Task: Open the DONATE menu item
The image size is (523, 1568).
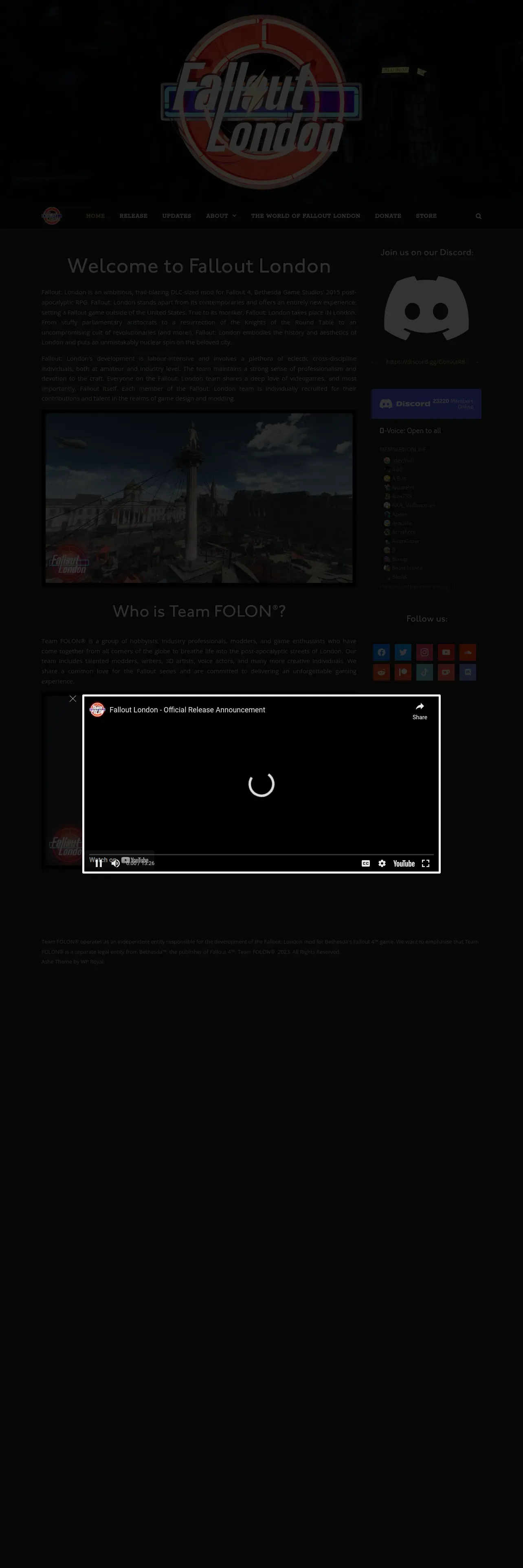Action: click(x=388, y=216)
